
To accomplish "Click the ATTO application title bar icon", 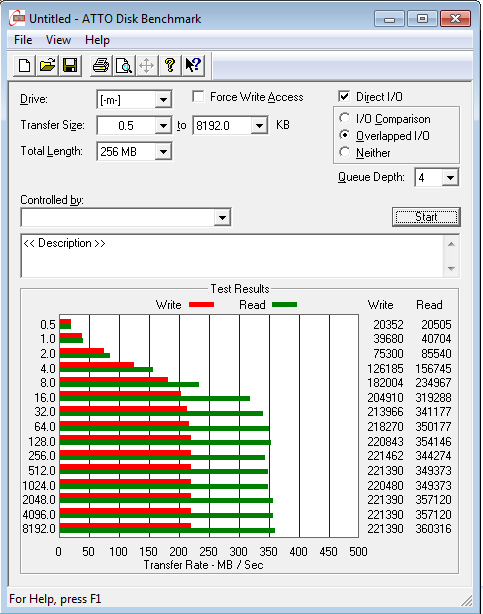I will pos(17,18).
